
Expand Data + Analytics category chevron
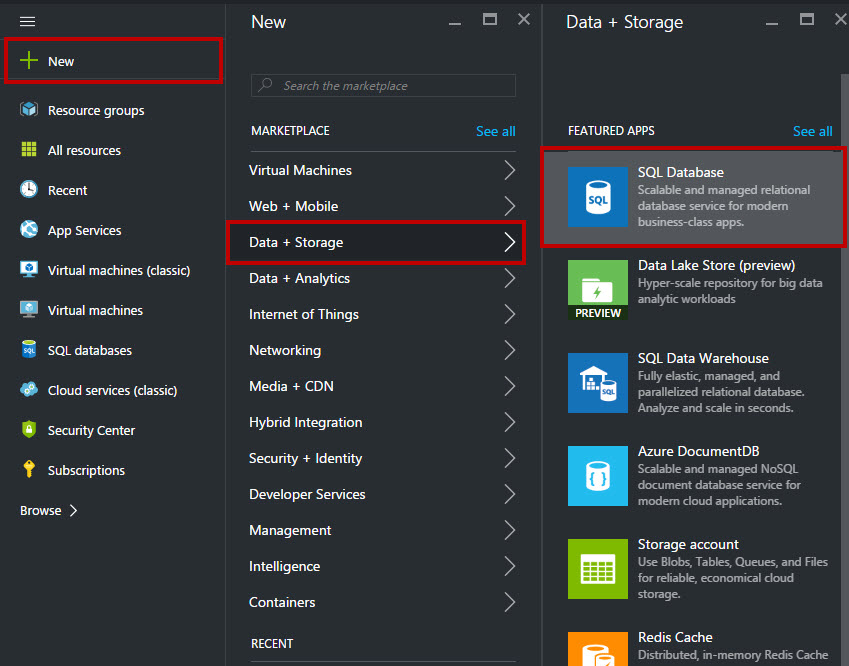point(510,278)
